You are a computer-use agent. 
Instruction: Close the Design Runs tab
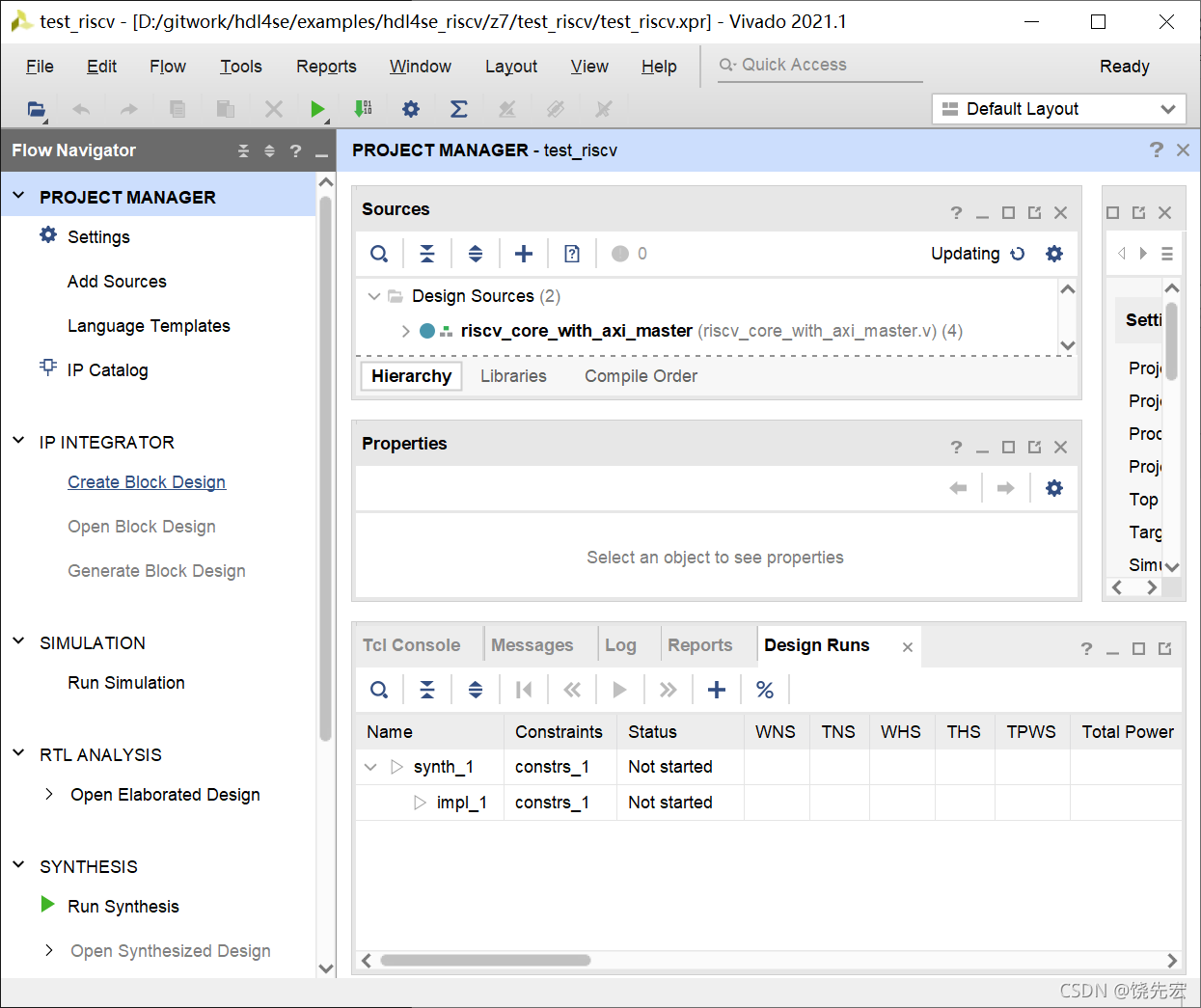click(x=908, y=647)
